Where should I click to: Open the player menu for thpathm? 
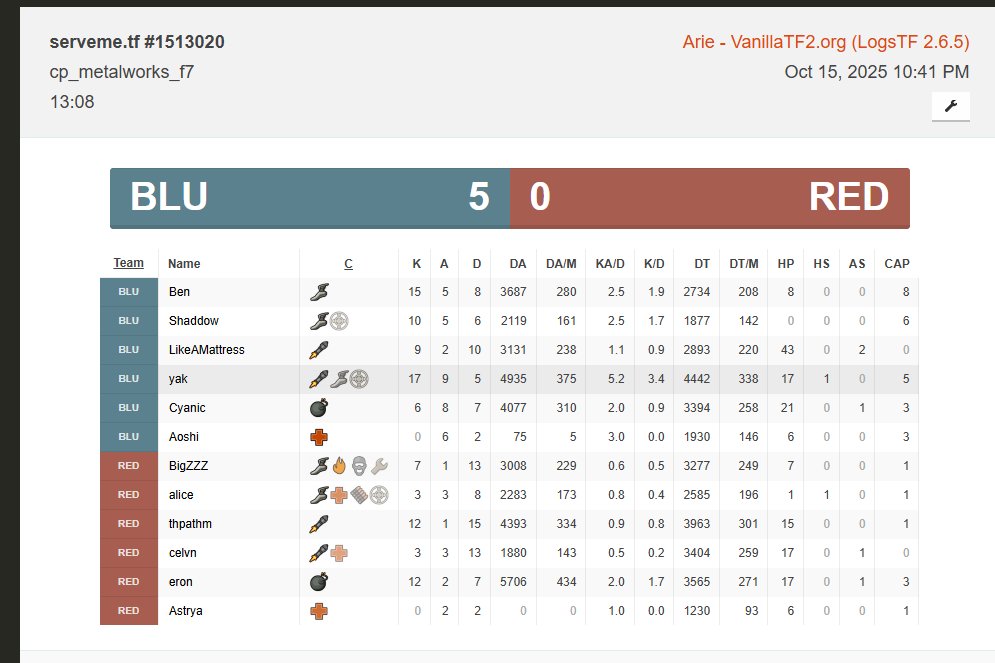point(190,524)
